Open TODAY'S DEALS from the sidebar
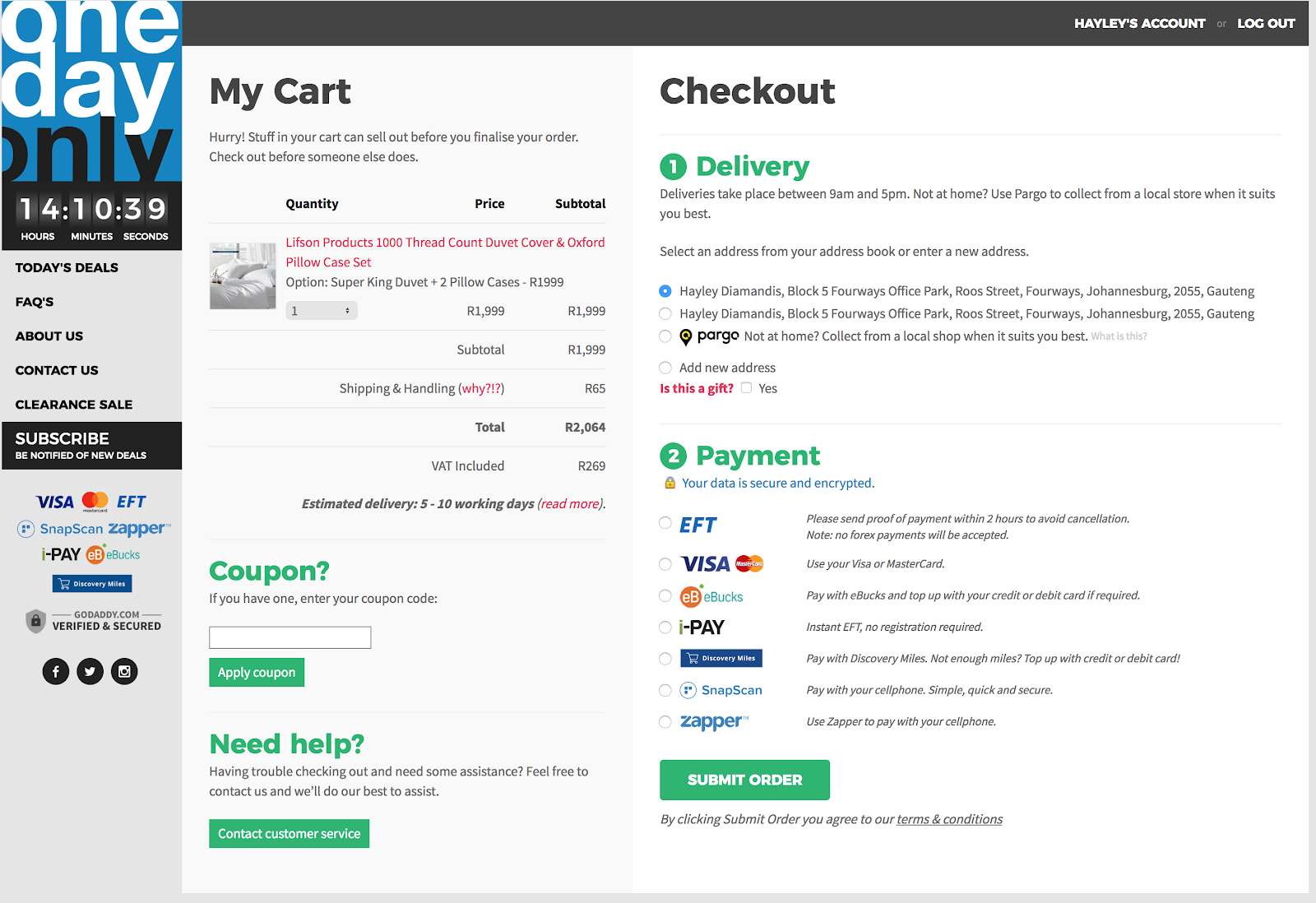The width and height of the screenshot is (1316, 903). [66, 267]
